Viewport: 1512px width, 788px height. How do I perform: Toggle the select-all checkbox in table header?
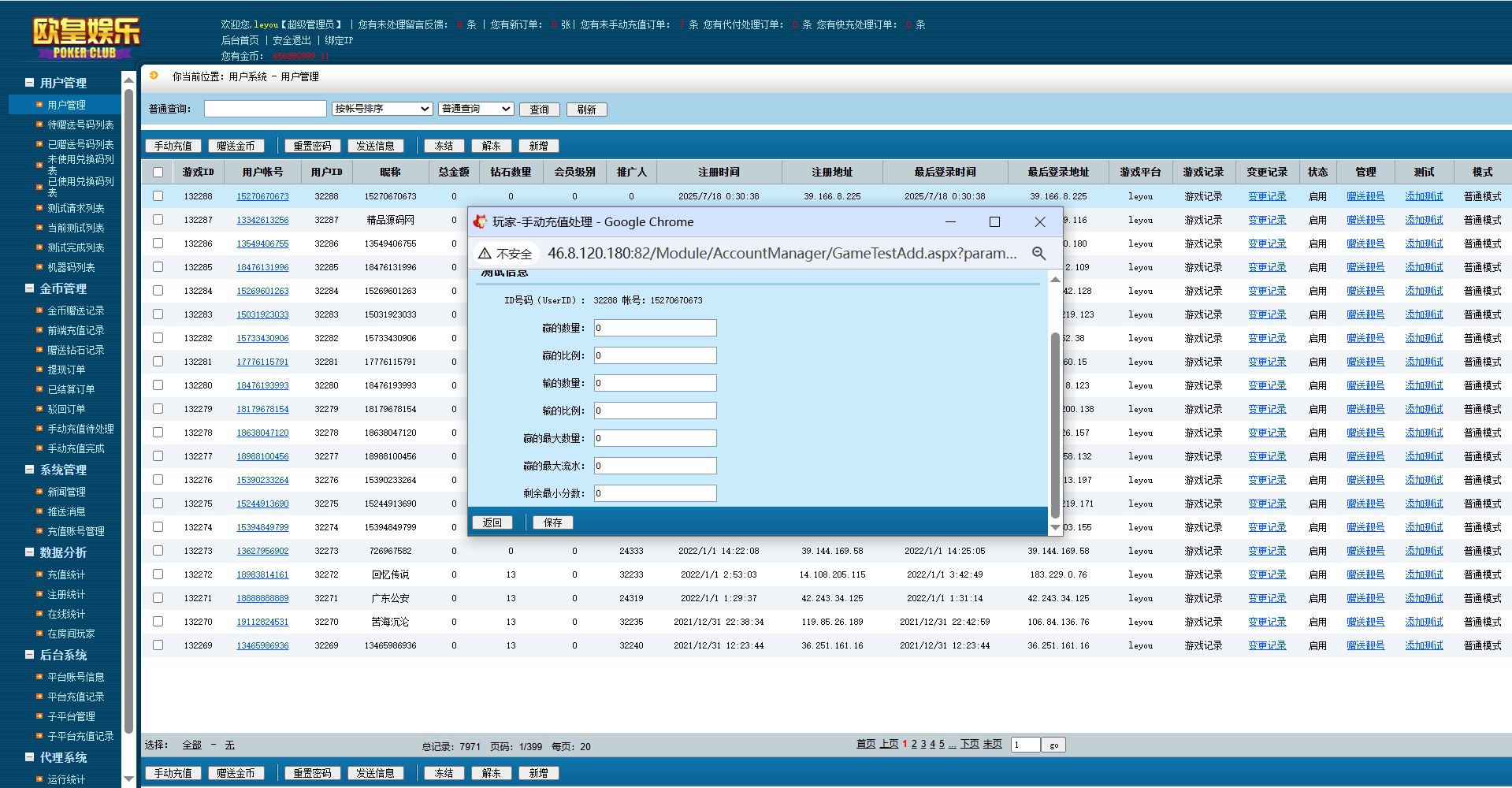pyautogui.click(x=158, y=172)
